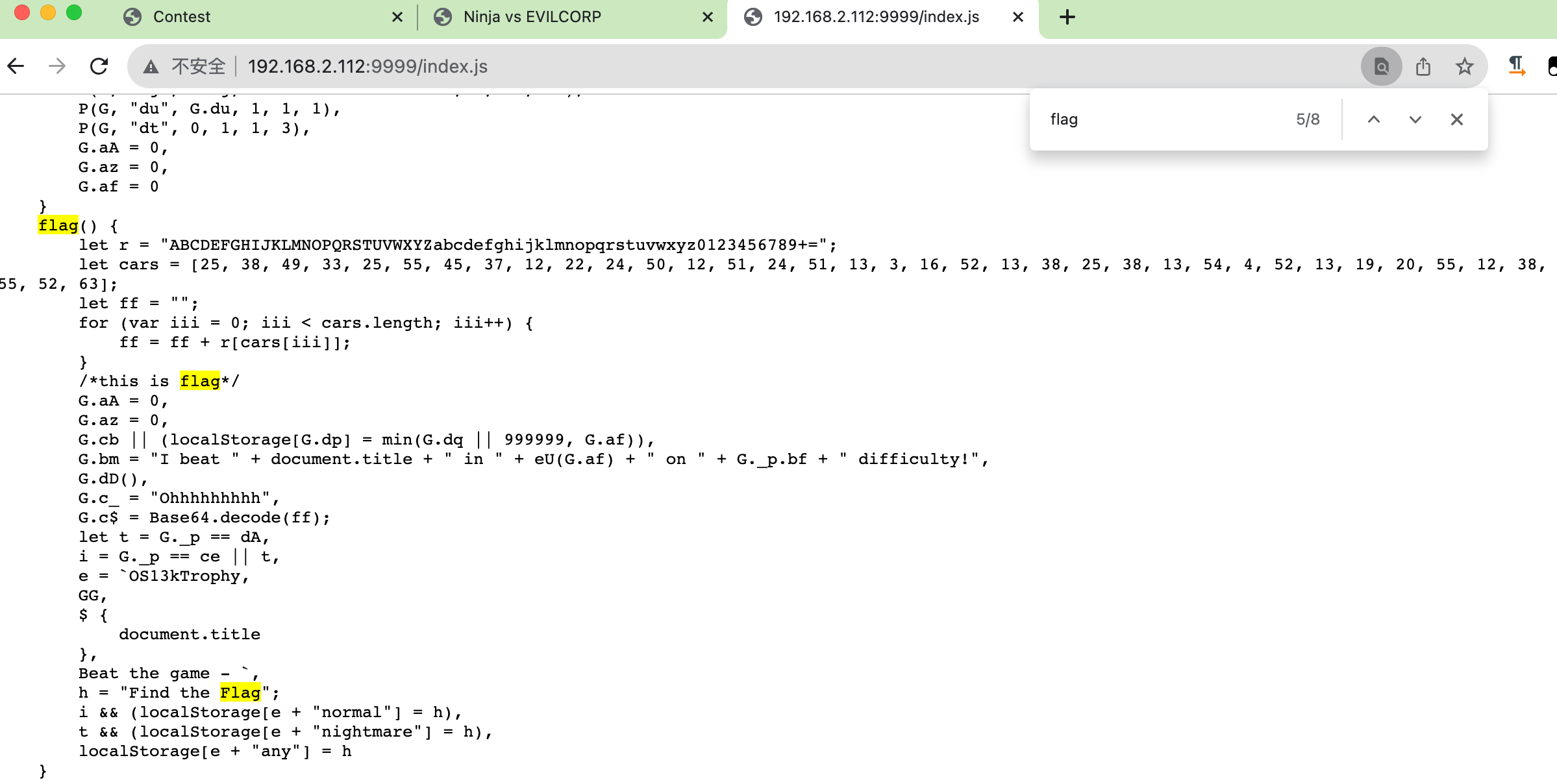Click the 'Beat the game' text
The image size is (1557, 784).
144,673
